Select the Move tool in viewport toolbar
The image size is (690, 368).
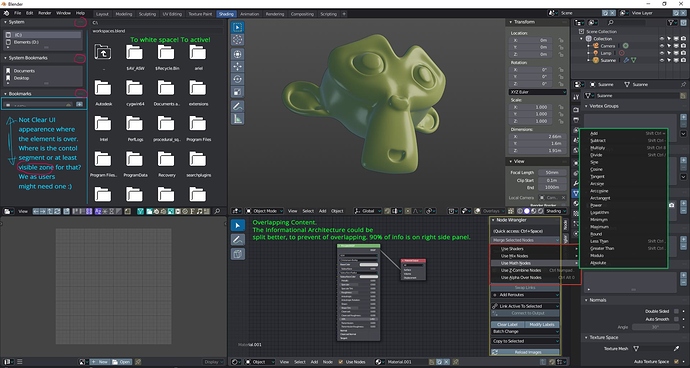coord(238,66)
